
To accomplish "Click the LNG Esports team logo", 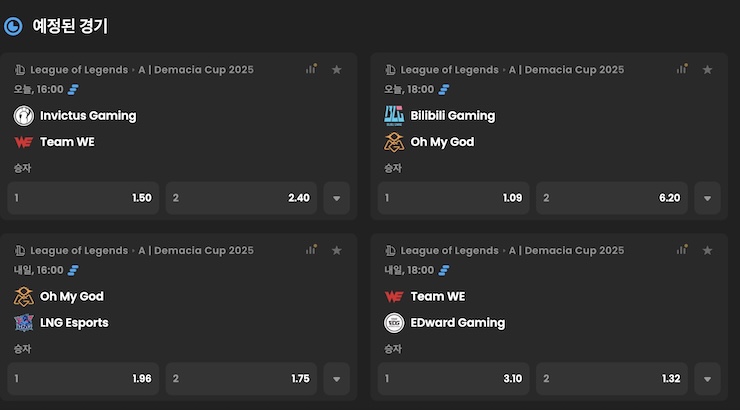I will click(24, 322).
